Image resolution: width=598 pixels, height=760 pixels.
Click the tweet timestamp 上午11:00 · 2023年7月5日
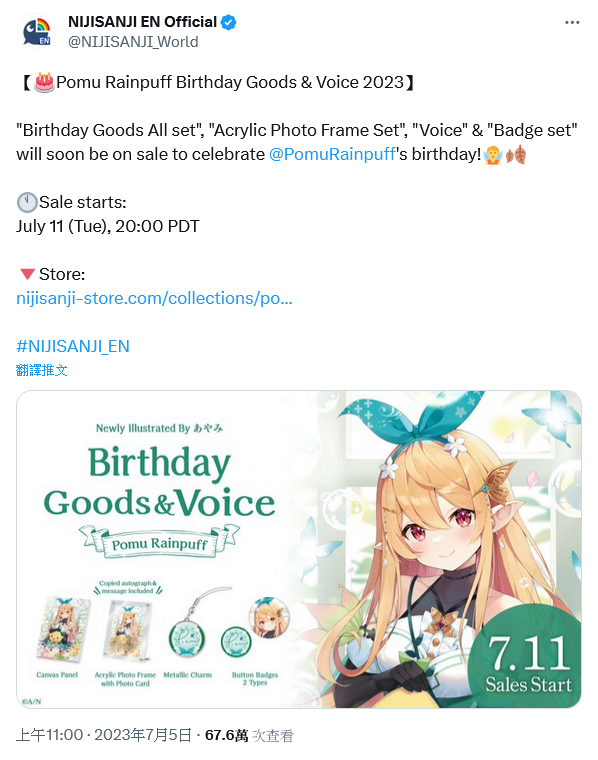(x=104, y=735)
